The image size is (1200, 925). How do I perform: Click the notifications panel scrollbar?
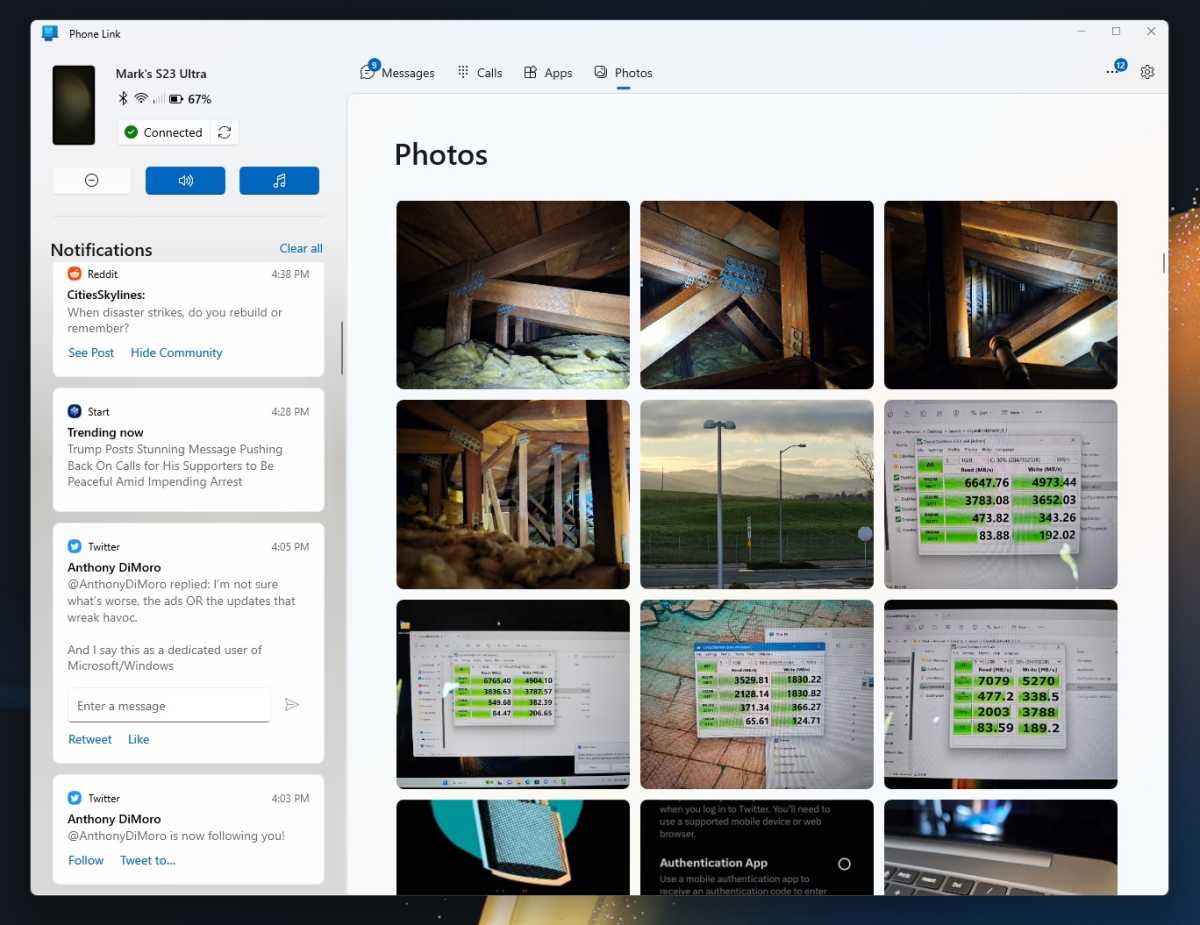pos(342,348)
